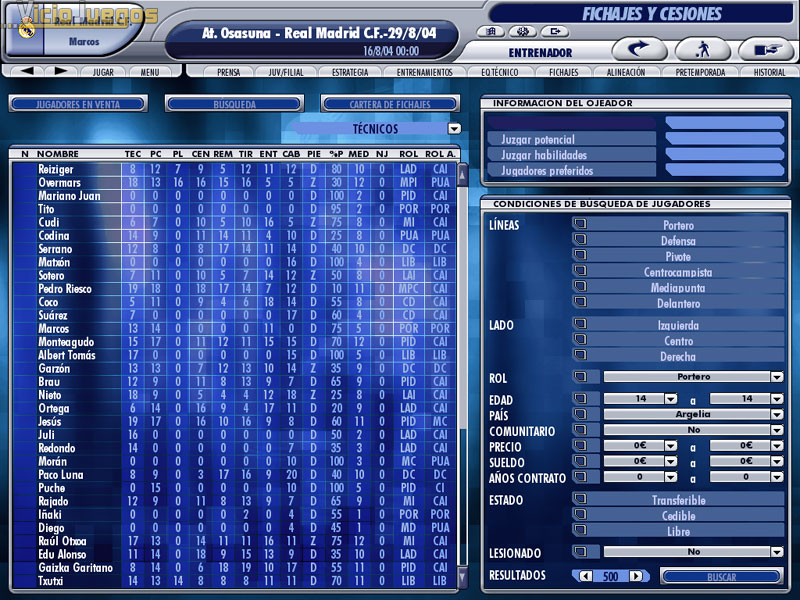Image resolution: width=800 pixels, height=600 pixels.
Task: Click the Real Madrid club crest
Action: 26,28
